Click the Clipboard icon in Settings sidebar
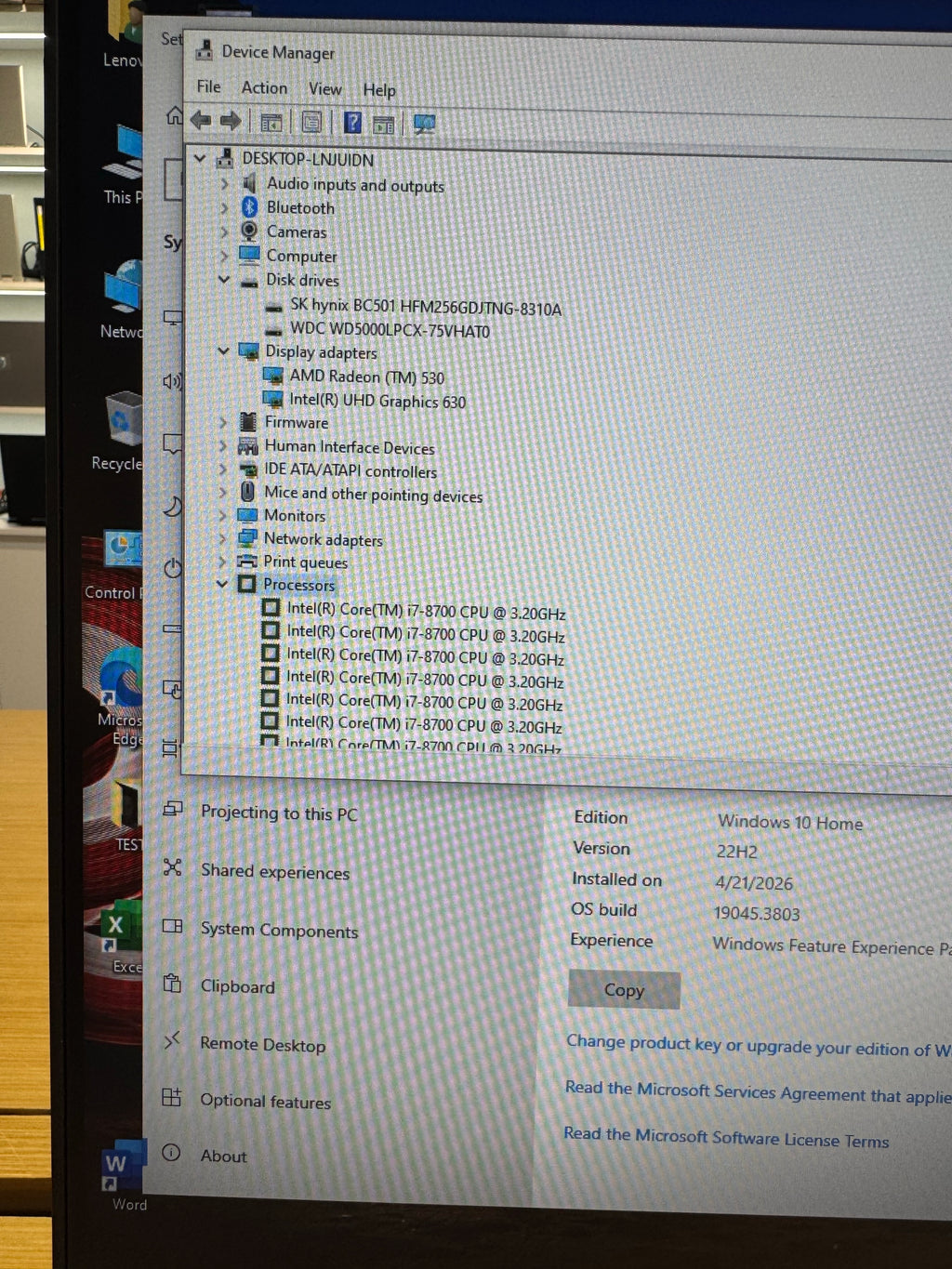This screenshot has width=952, height=1269. 172,983
